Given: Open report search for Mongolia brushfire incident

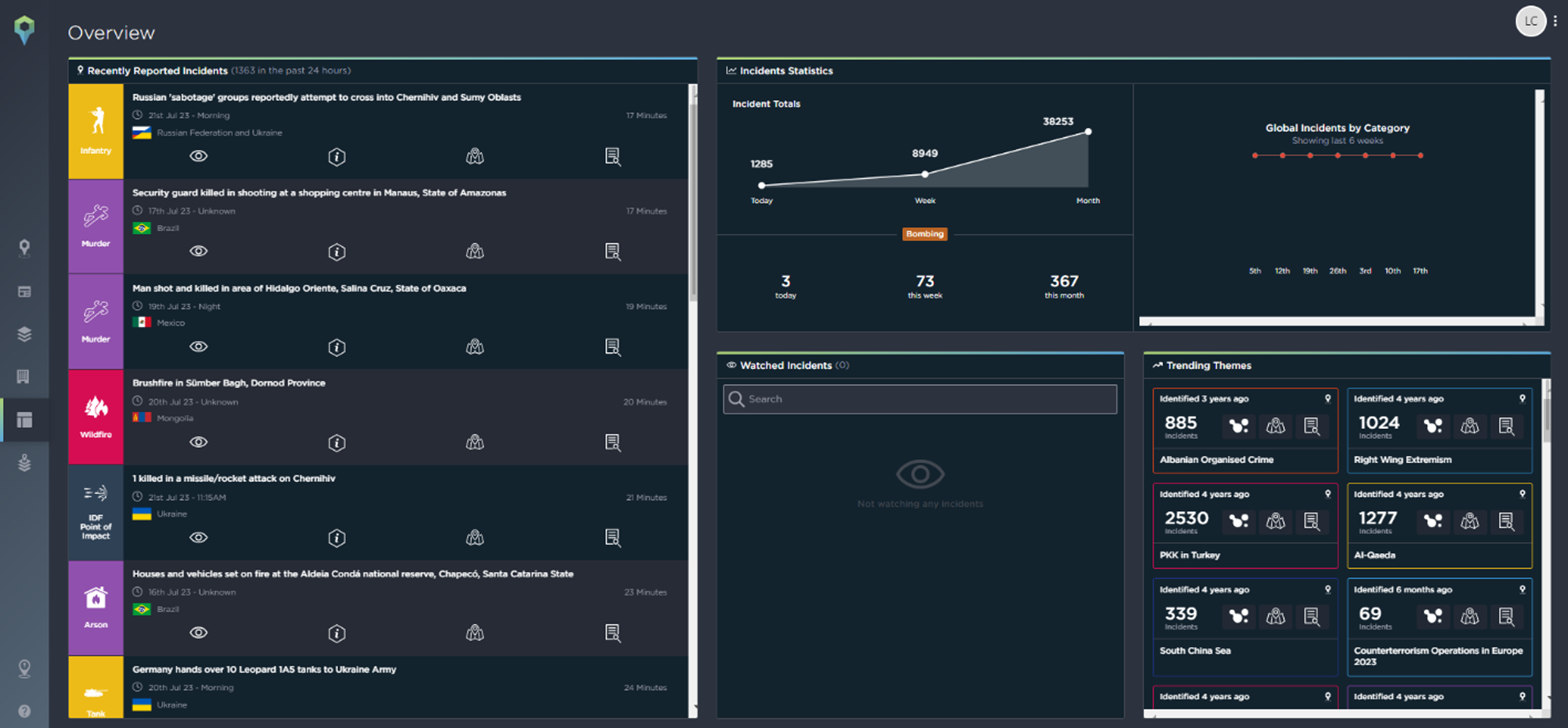Looking at the screenshot, I should (613, 442).
